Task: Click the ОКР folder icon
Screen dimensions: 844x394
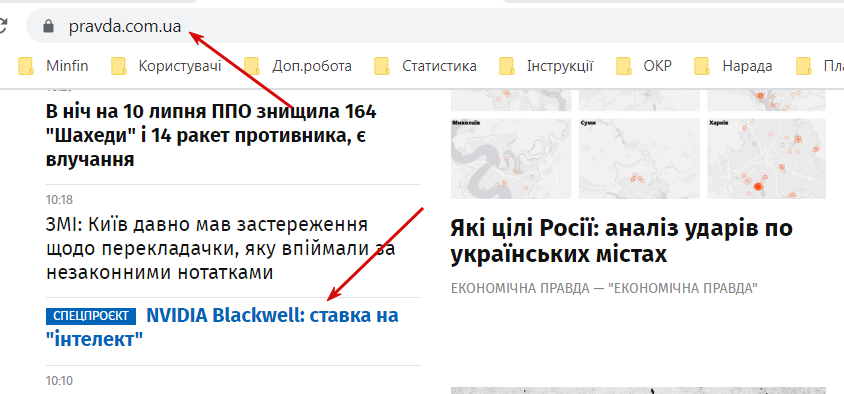Action: 624,66
